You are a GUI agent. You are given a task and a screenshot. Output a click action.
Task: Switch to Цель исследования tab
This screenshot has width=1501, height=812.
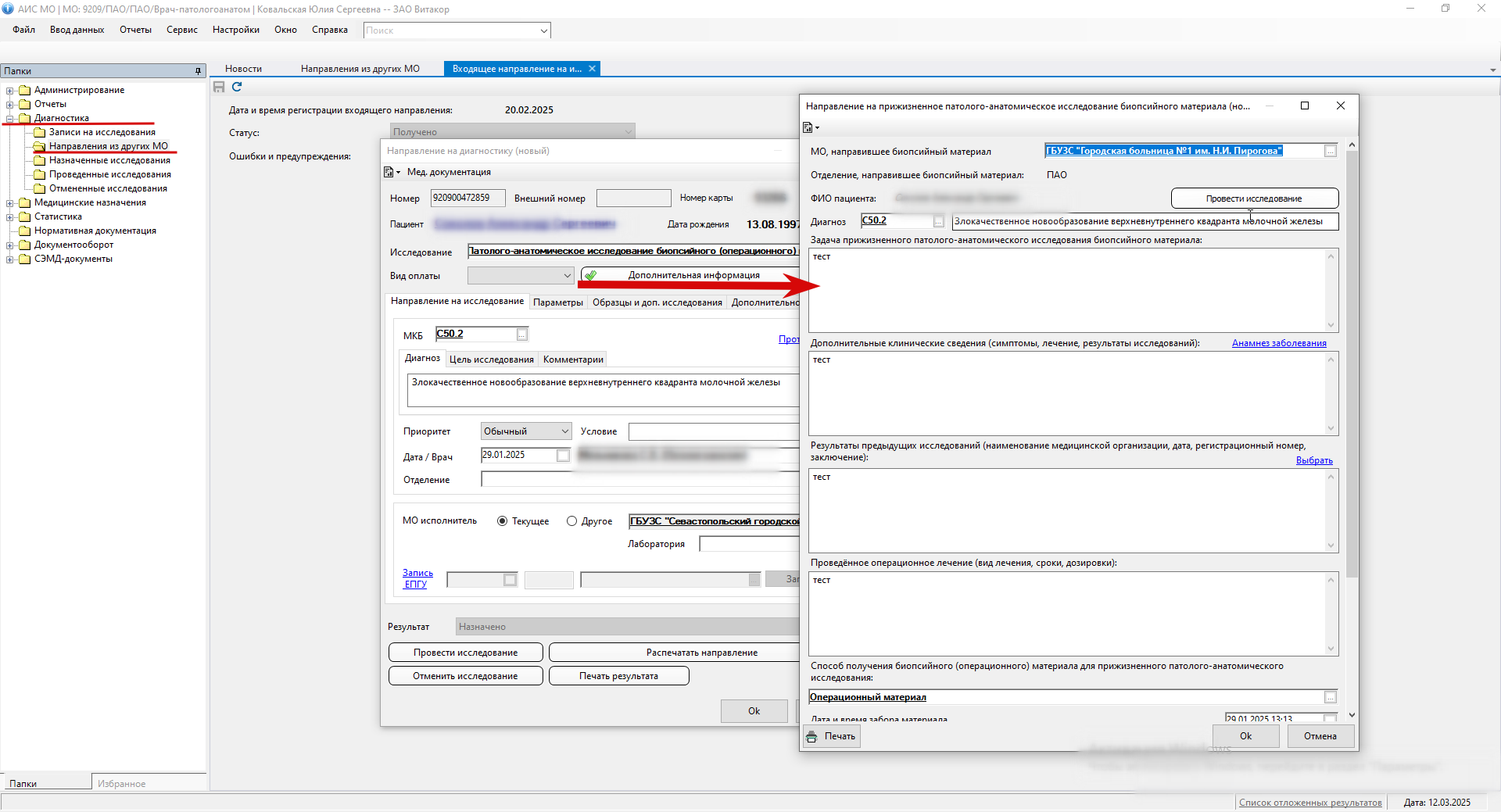tap(492, 359)
